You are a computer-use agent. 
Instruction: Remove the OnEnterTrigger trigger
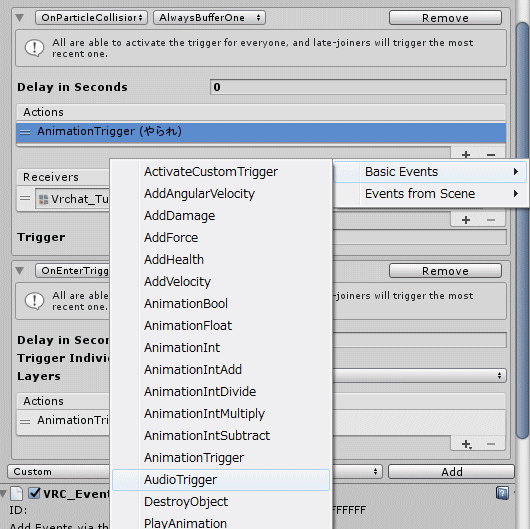click(445, 271)
